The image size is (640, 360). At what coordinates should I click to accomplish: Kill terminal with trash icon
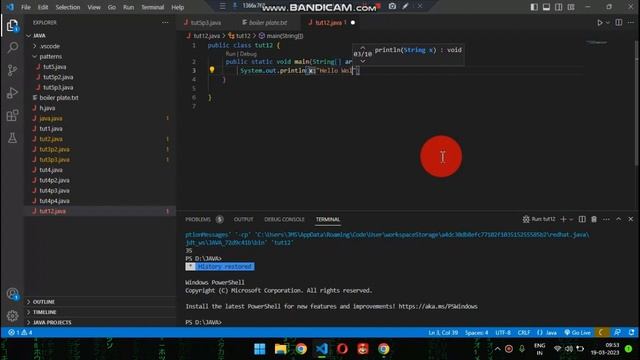tap(594, 219)
